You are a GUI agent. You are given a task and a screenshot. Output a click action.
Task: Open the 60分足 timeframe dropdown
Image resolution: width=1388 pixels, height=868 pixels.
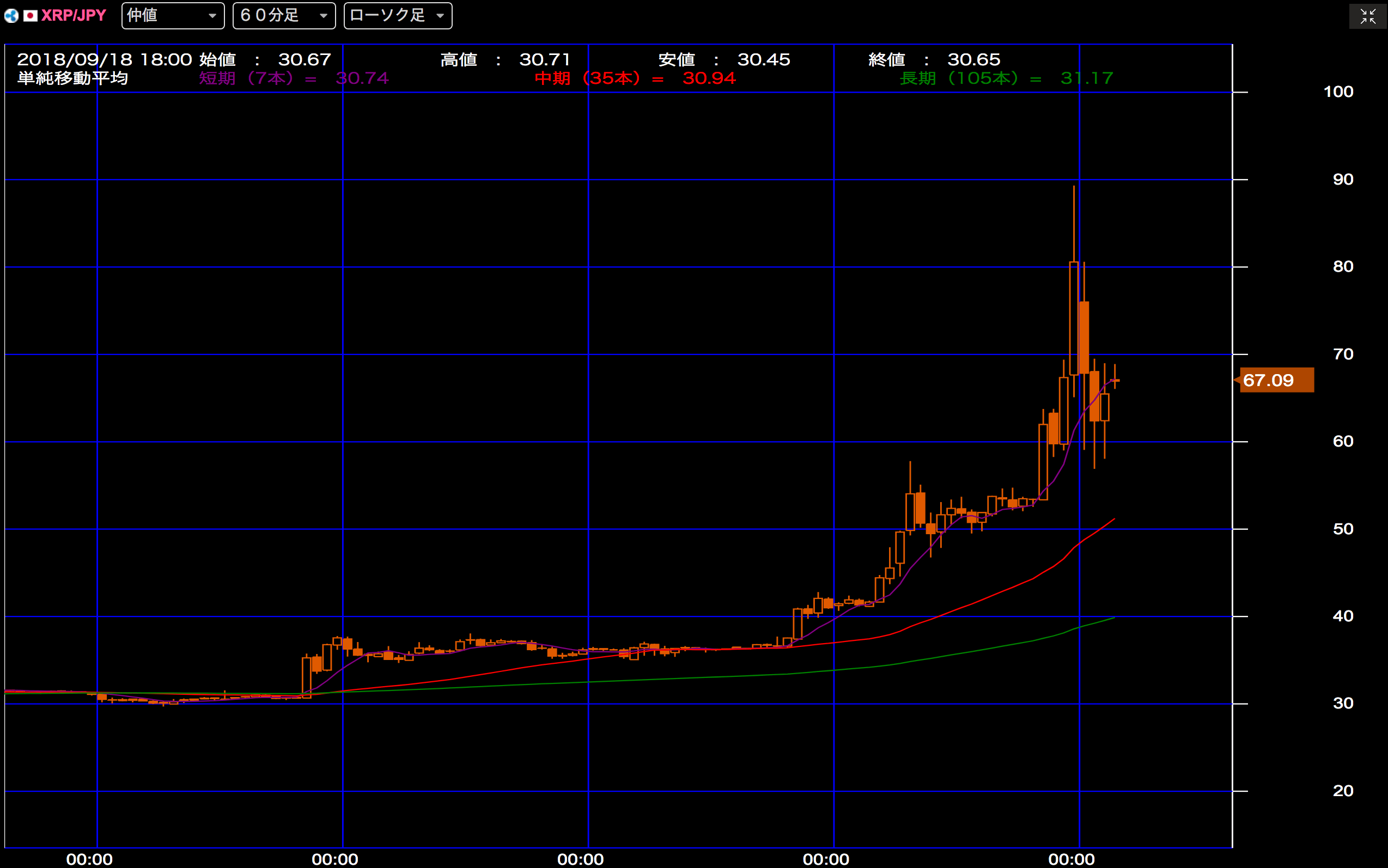pyautogui.click(x=284, y=15)
